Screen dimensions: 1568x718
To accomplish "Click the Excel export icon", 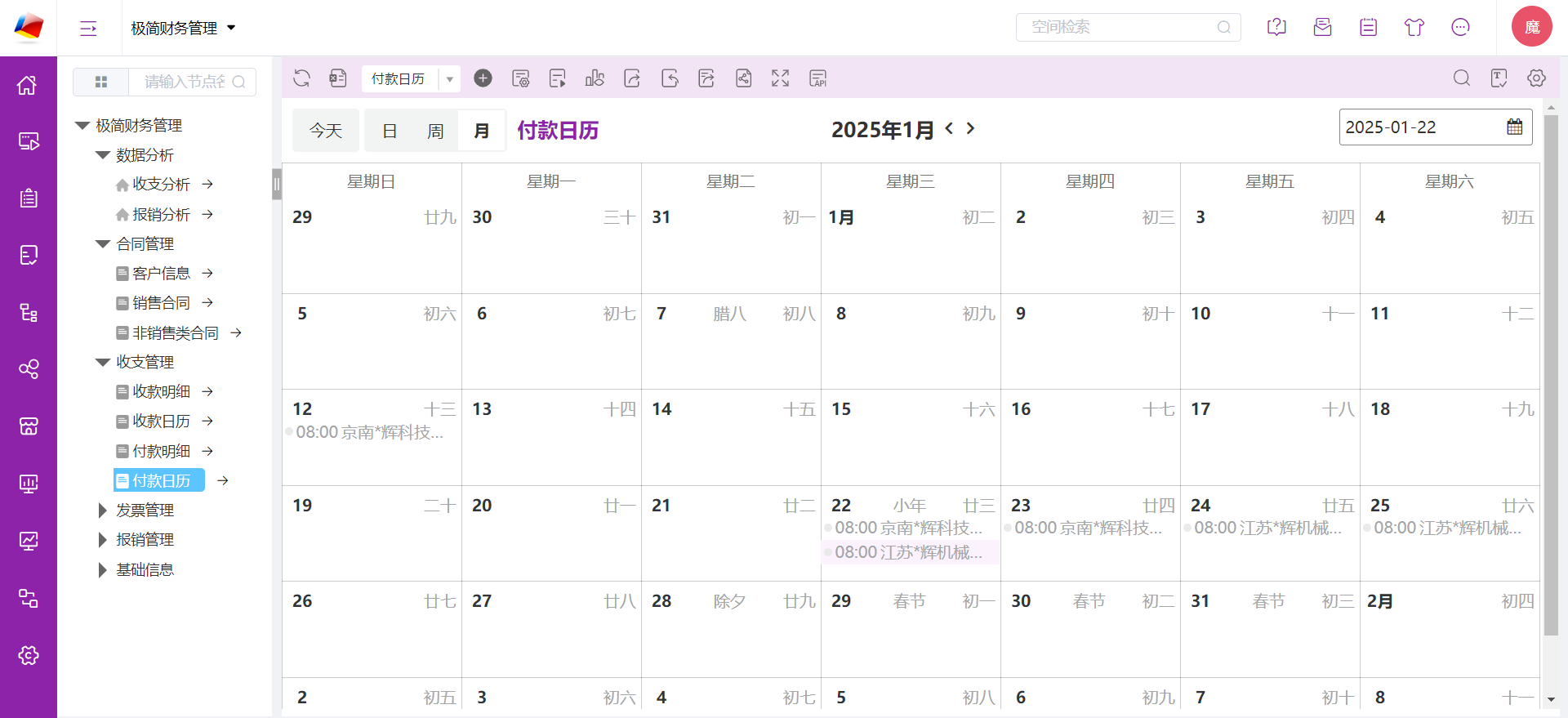I will coord(338,78).
